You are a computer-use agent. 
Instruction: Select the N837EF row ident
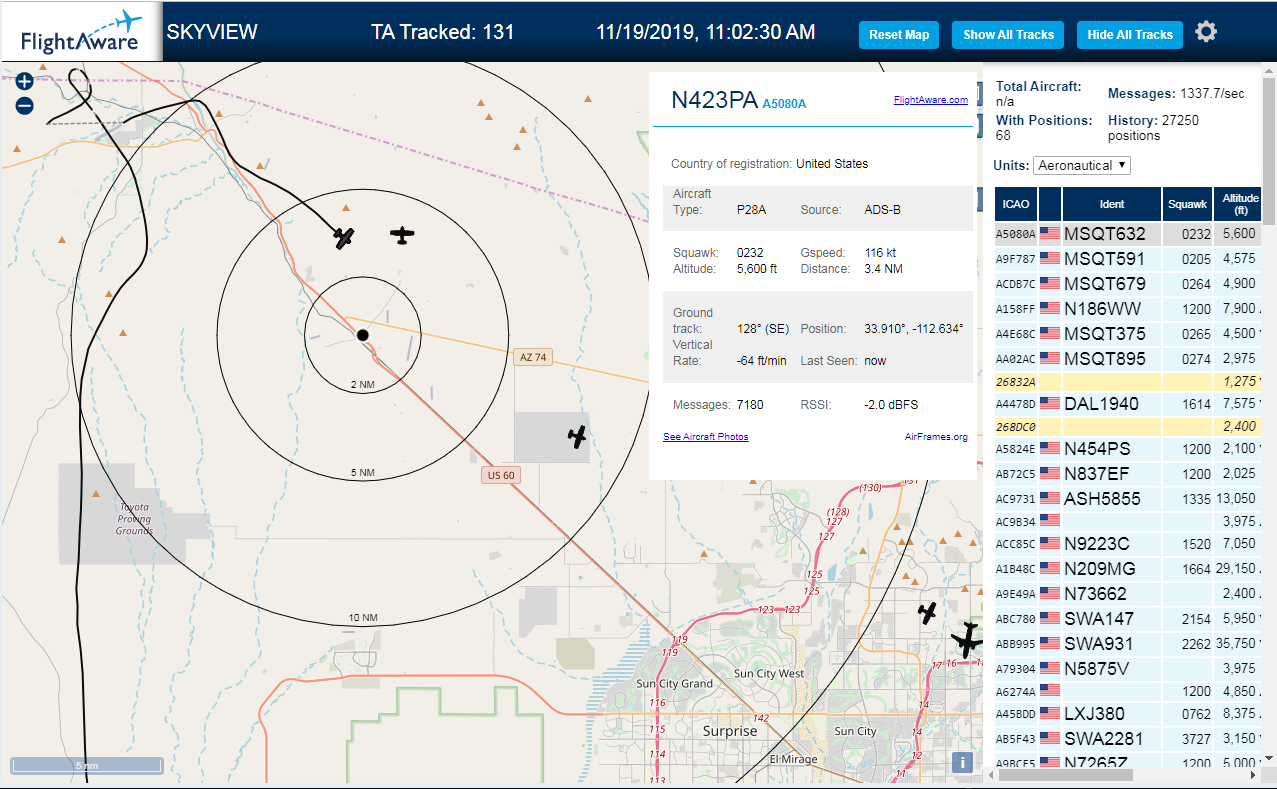click(x=1097, y=474)
